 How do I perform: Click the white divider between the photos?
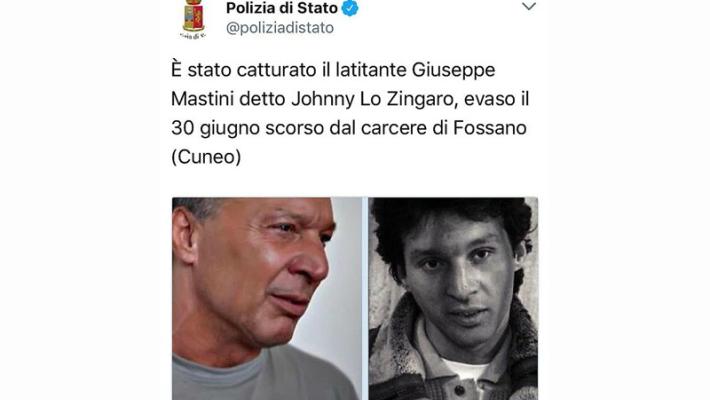(x=365, y=299)
